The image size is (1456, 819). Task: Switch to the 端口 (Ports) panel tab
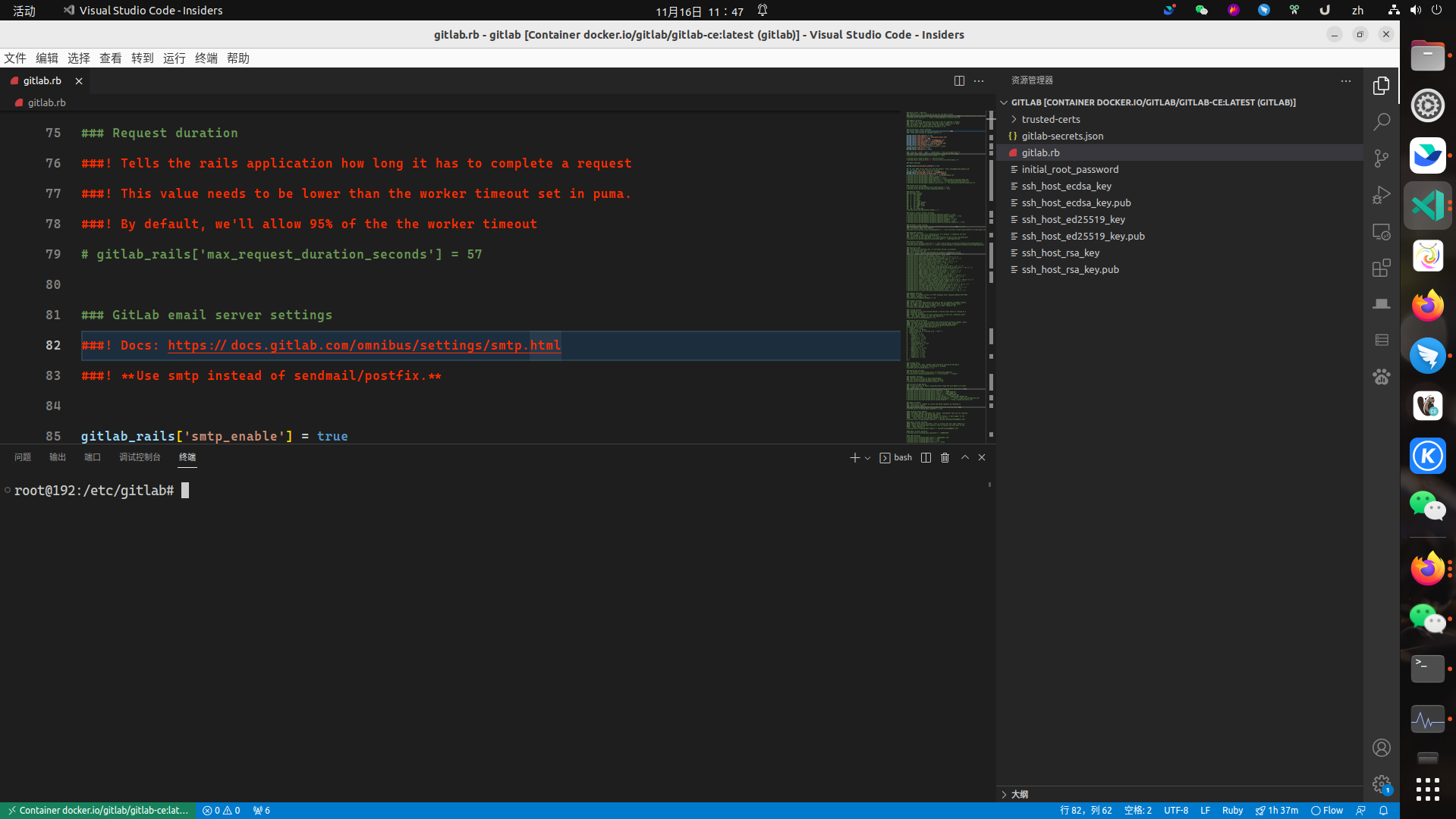(93, 457)
